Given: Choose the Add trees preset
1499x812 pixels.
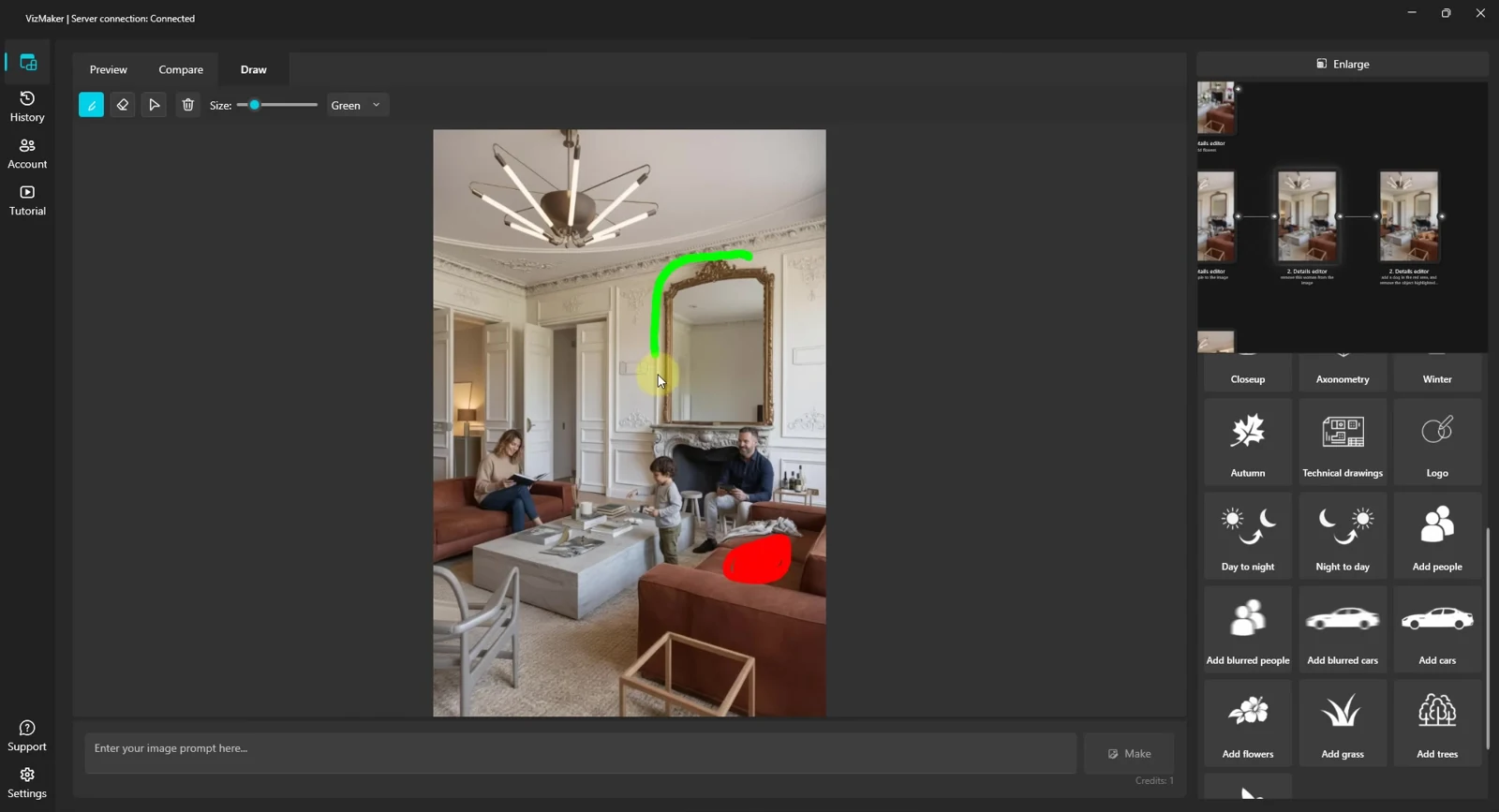Looking at the screenshot, I should (x=1437, y=722).
